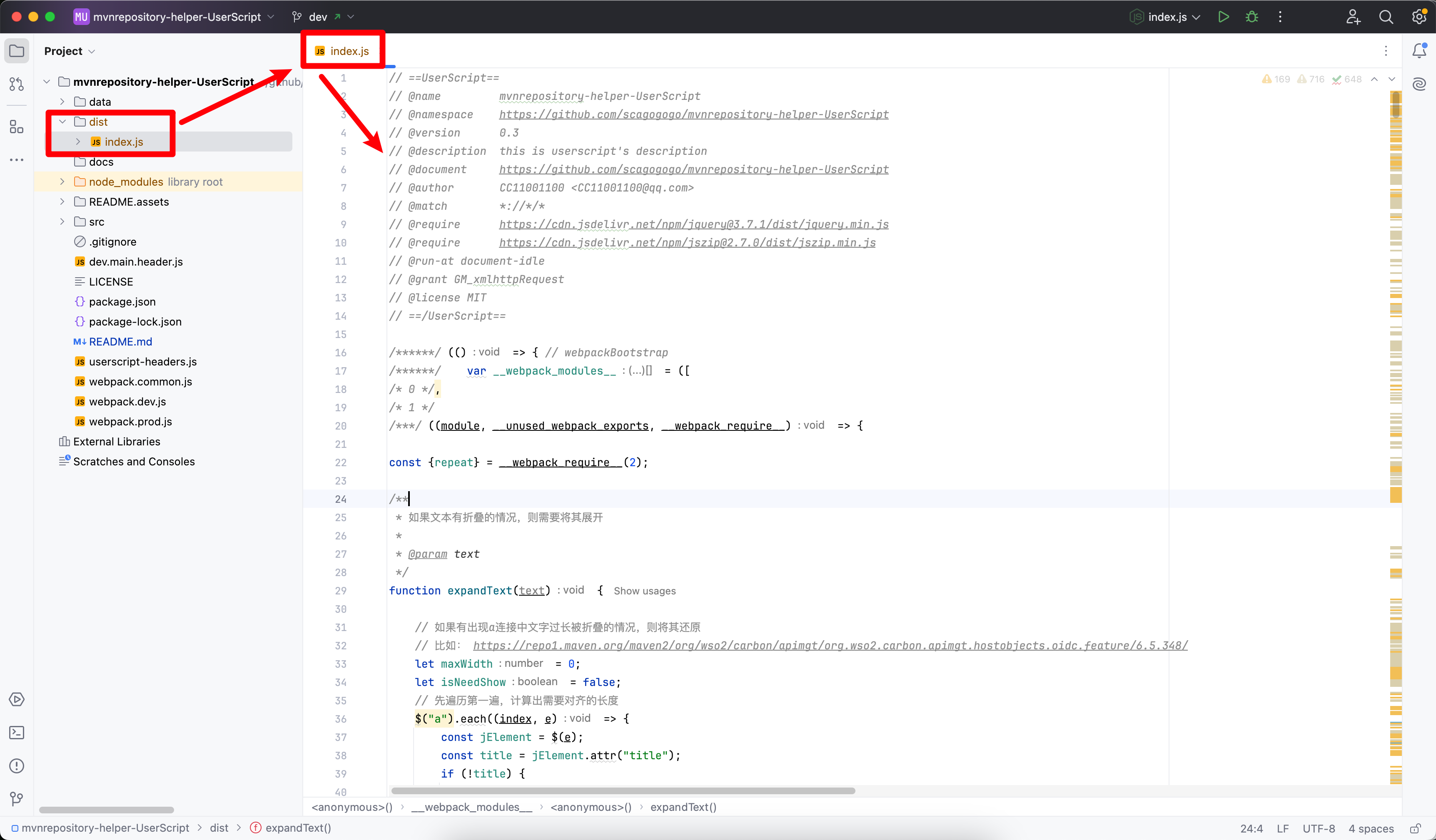Click the 4 spaces indent setting

[1371, 828]
